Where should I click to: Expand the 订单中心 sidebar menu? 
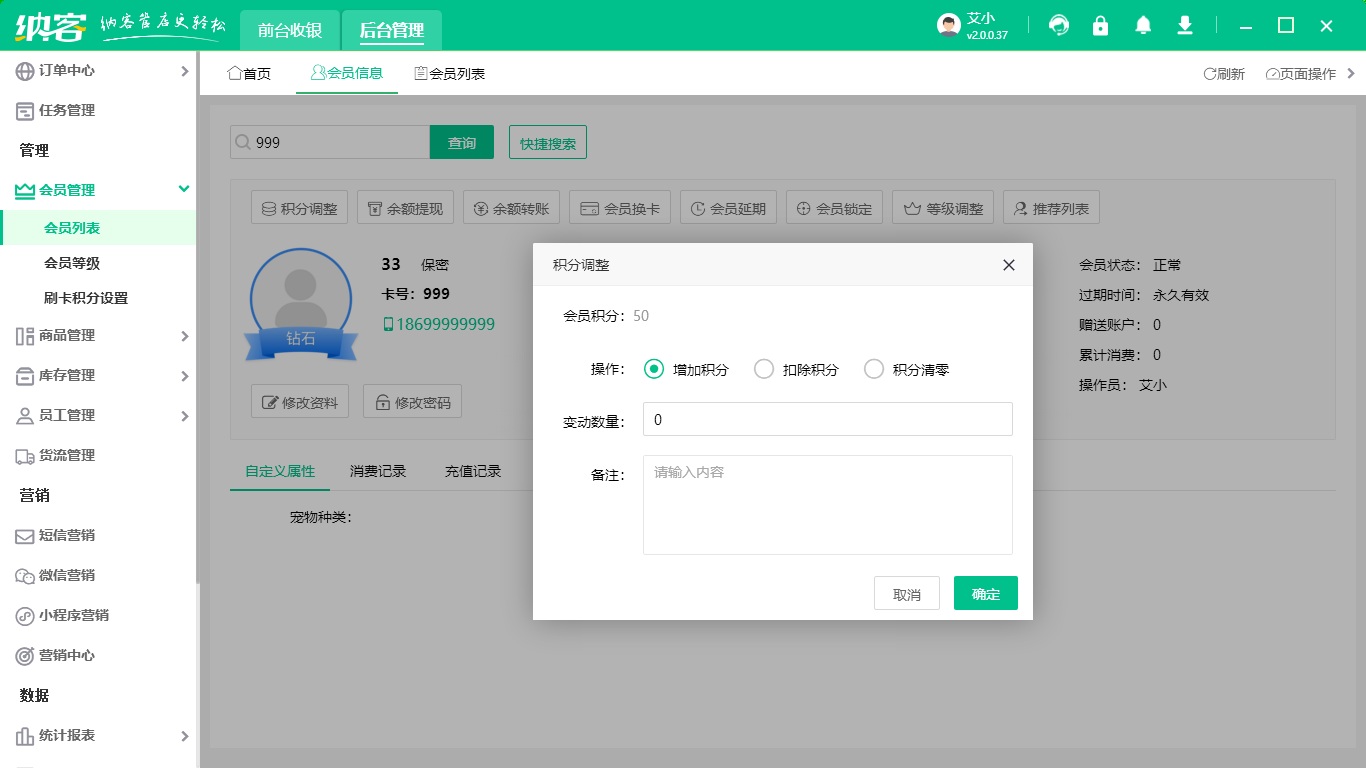click(98, 71)
